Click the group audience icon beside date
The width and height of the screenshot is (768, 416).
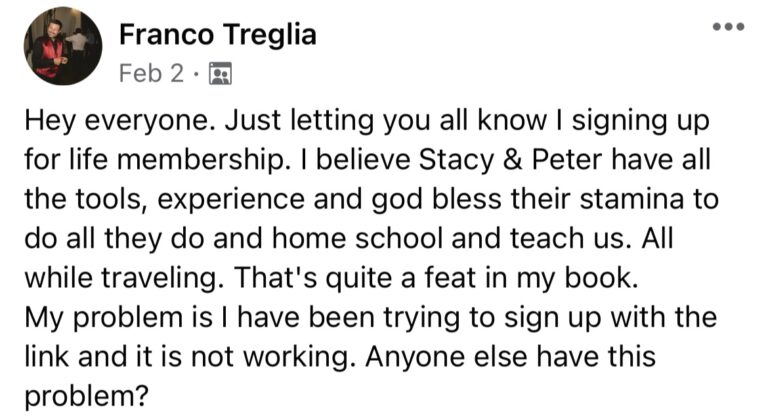221,74
